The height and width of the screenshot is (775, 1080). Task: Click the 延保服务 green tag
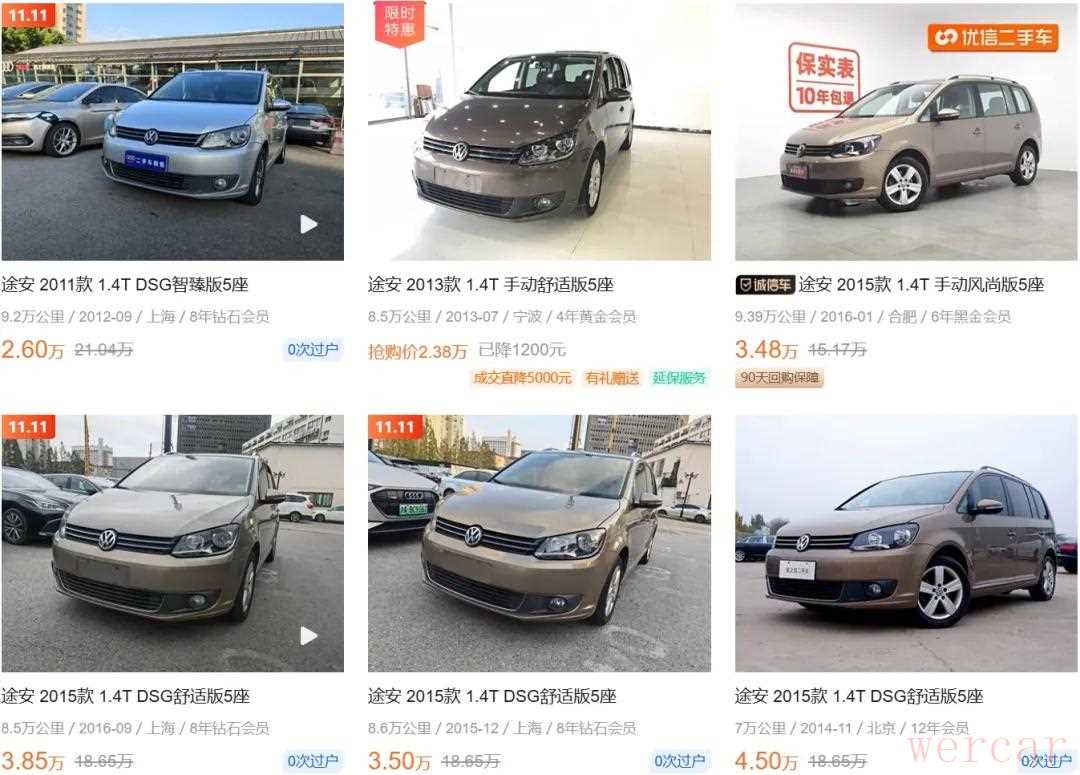click(x=679, y=378)
